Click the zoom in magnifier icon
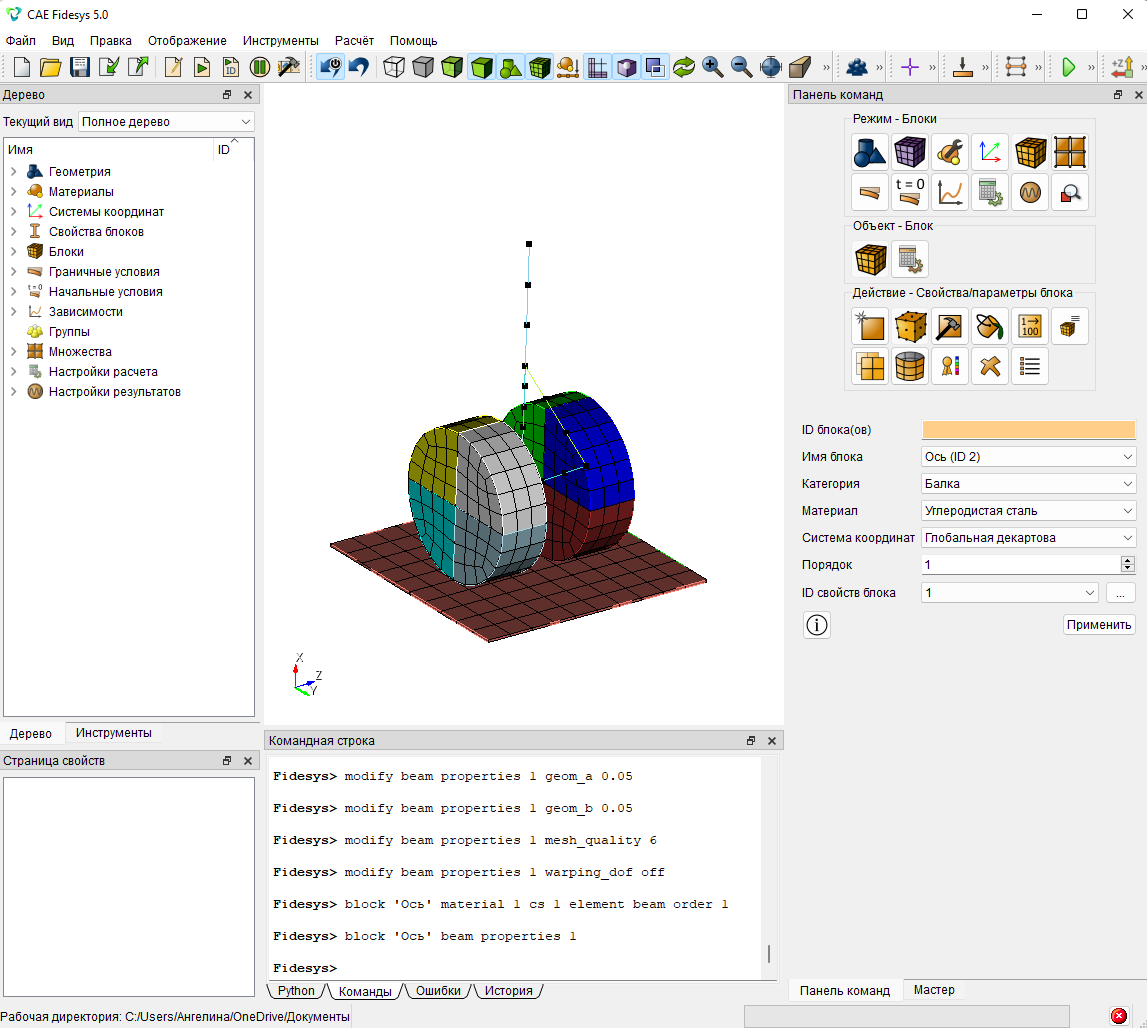This screenshot has height=1028, width=1147. 712,67
